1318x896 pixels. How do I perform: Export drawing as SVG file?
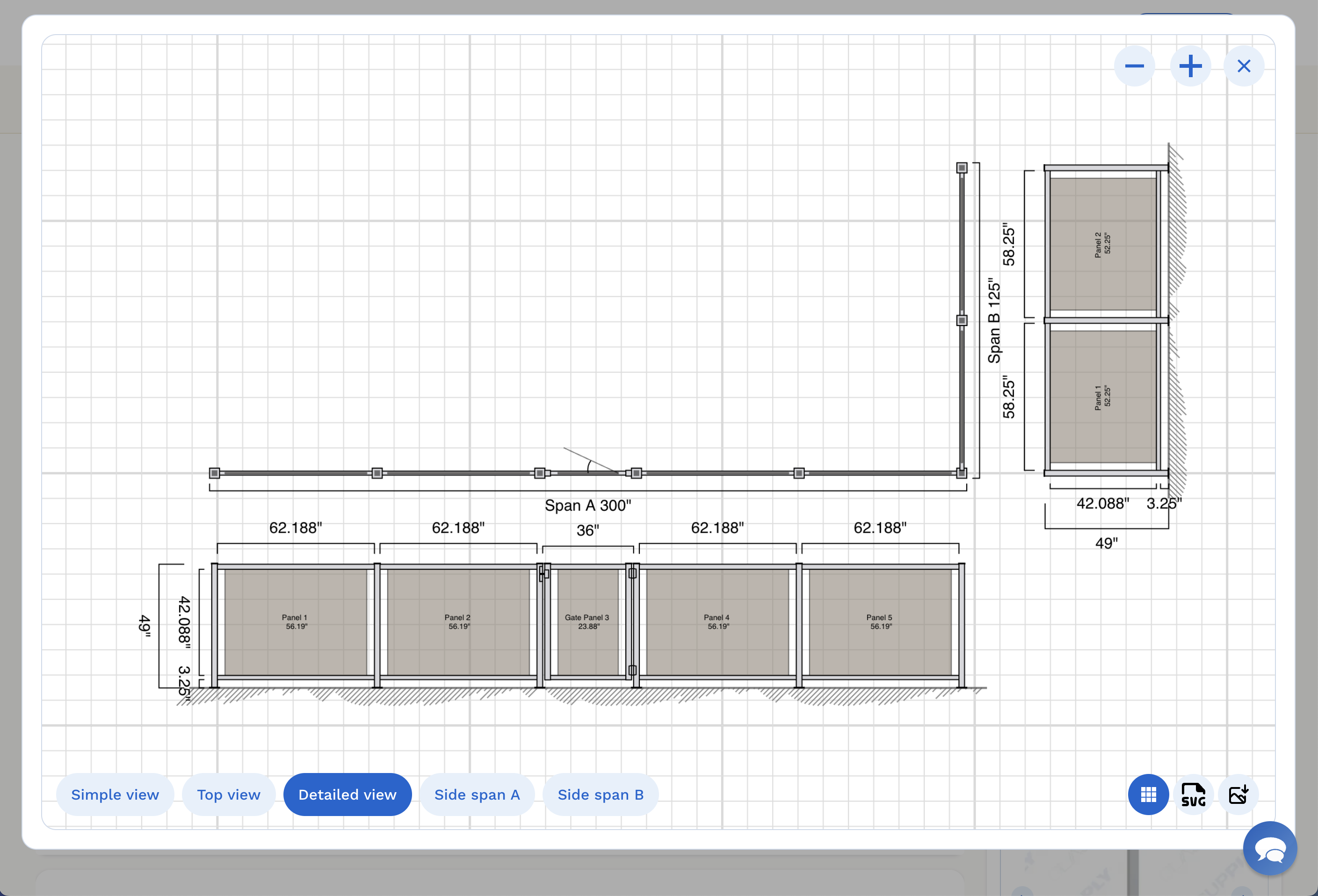[x=1193, y=795]
